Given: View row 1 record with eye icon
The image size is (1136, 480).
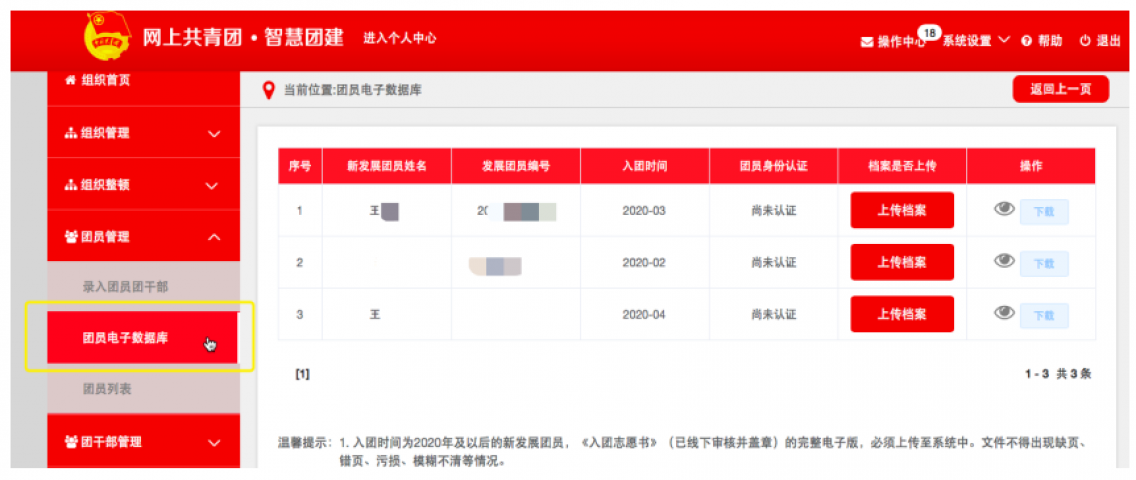Looking at the screenshot, I should coord(1004,209).
